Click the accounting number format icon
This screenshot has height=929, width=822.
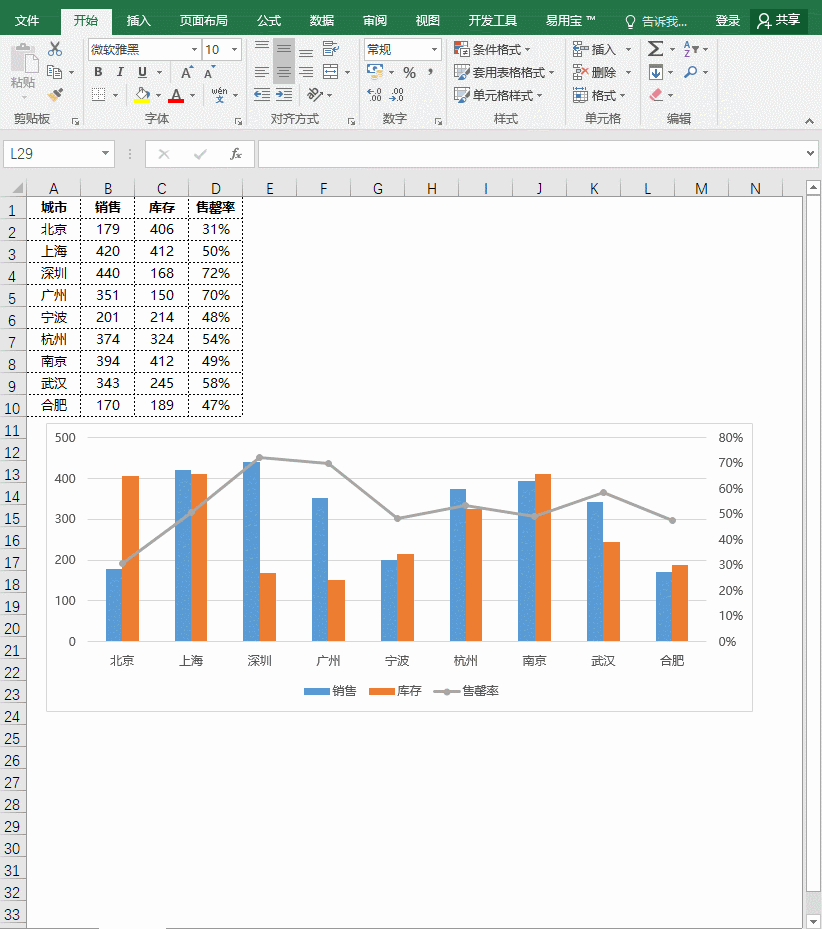coord(375,72)
